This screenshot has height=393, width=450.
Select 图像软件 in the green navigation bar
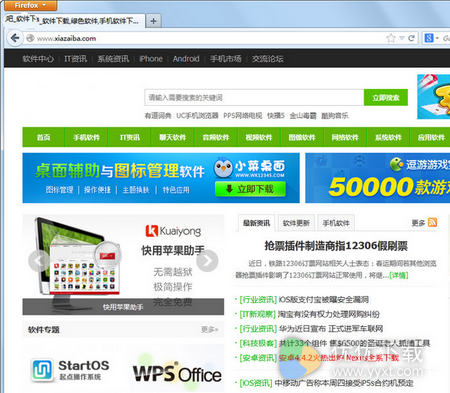point(302,137)
